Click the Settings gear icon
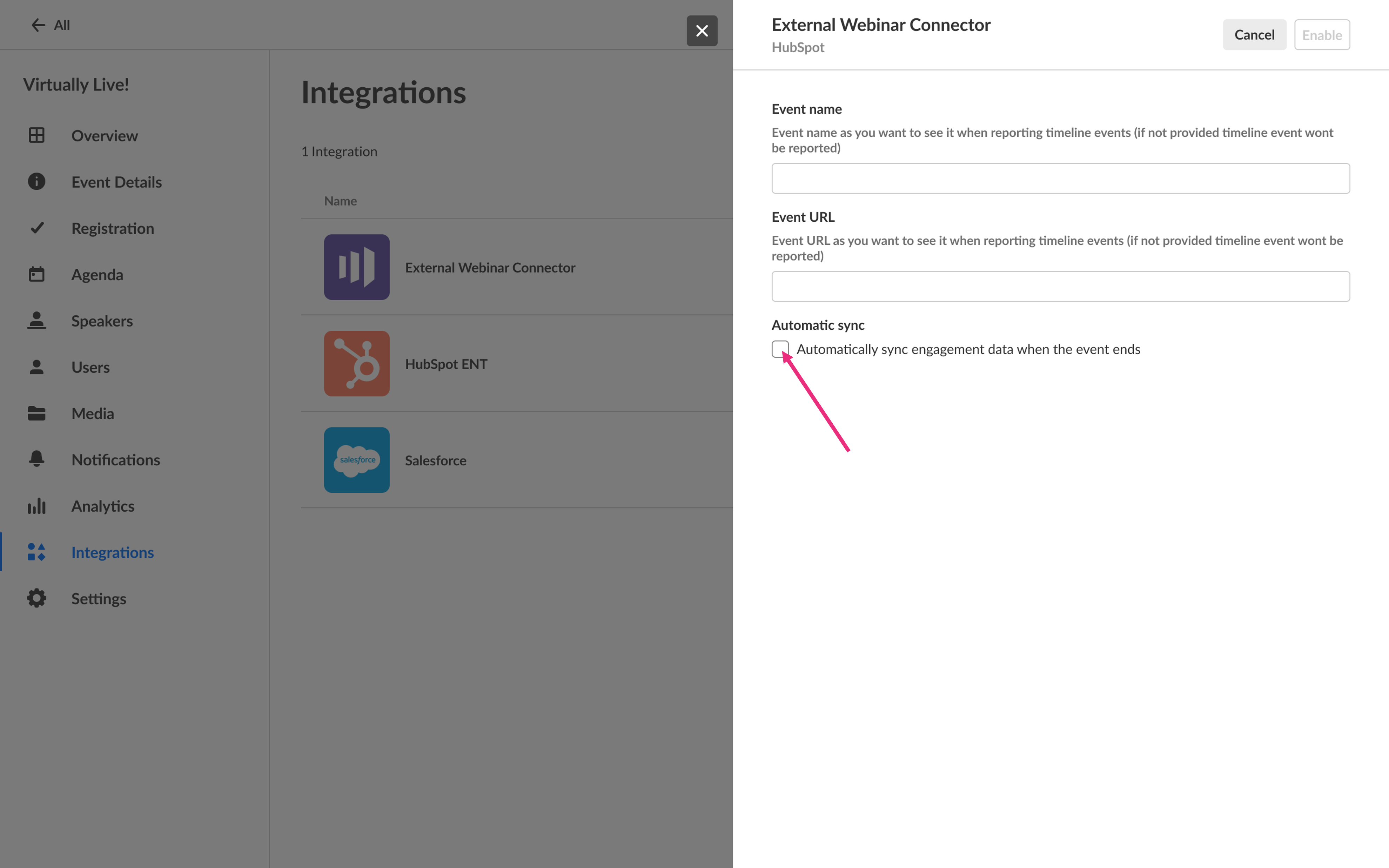The width and height of the screenshot is (1389, 868). (x=37, y=598)
